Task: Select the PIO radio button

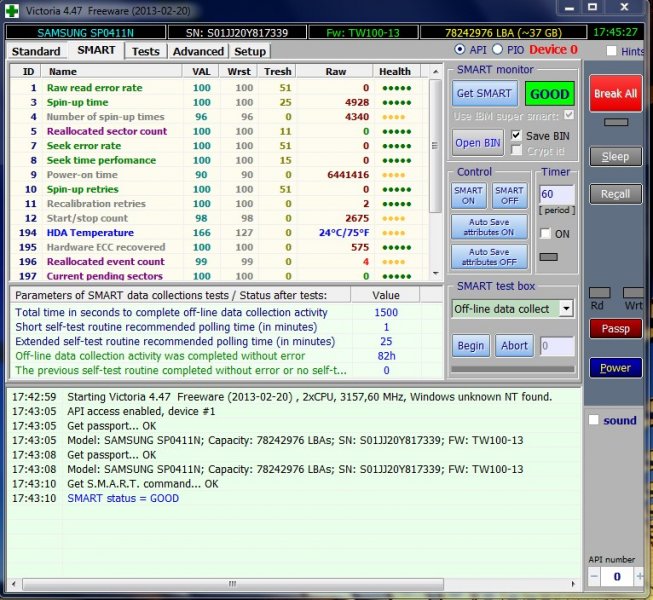Action: [x=499, y=49]
